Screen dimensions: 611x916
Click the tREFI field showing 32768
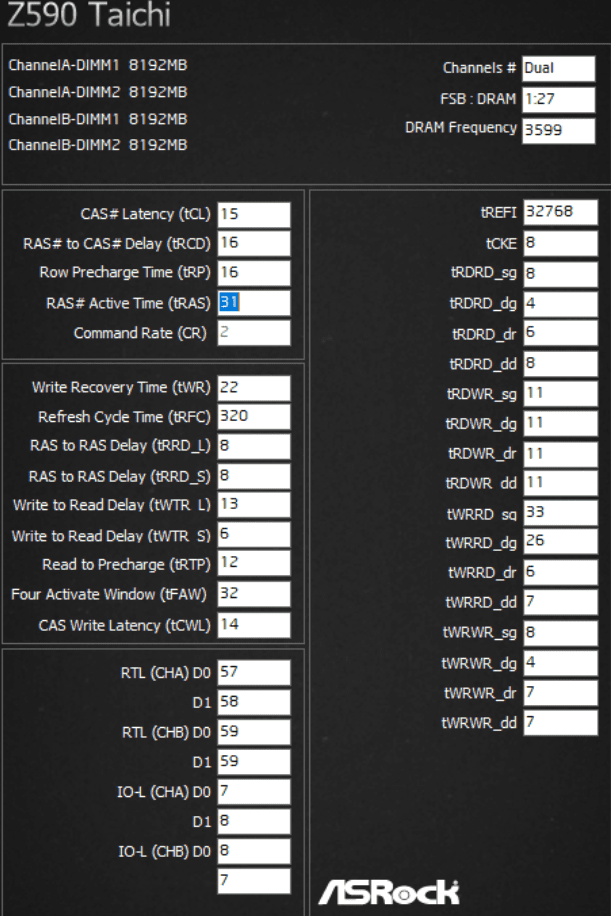(560, 212)
